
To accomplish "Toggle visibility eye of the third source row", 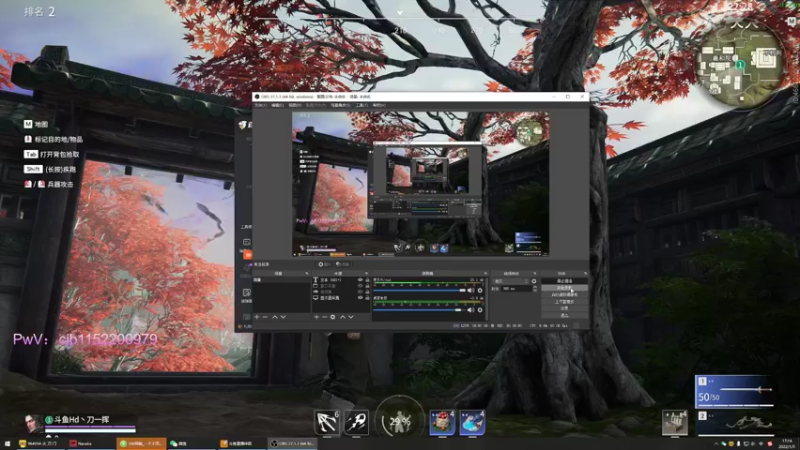I will coord(361,292).
